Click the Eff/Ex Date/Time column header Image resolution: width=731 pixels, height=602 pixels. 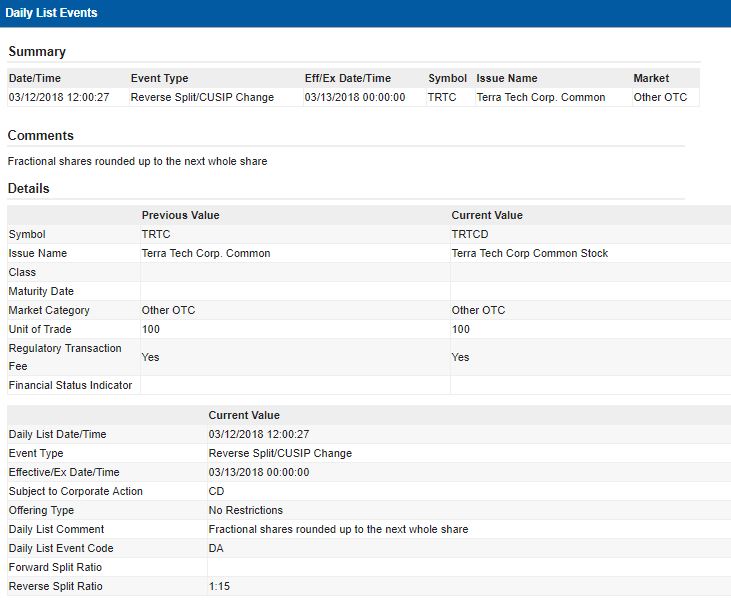[347, 78]
